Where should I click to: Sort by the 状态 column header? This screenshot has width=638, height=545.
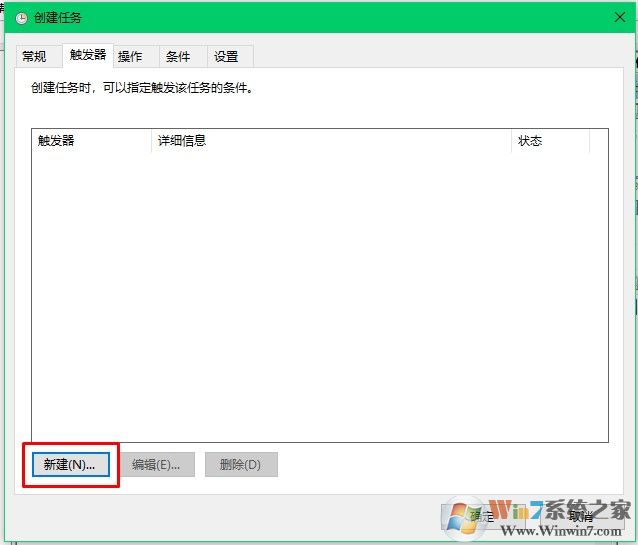[549, 141]
